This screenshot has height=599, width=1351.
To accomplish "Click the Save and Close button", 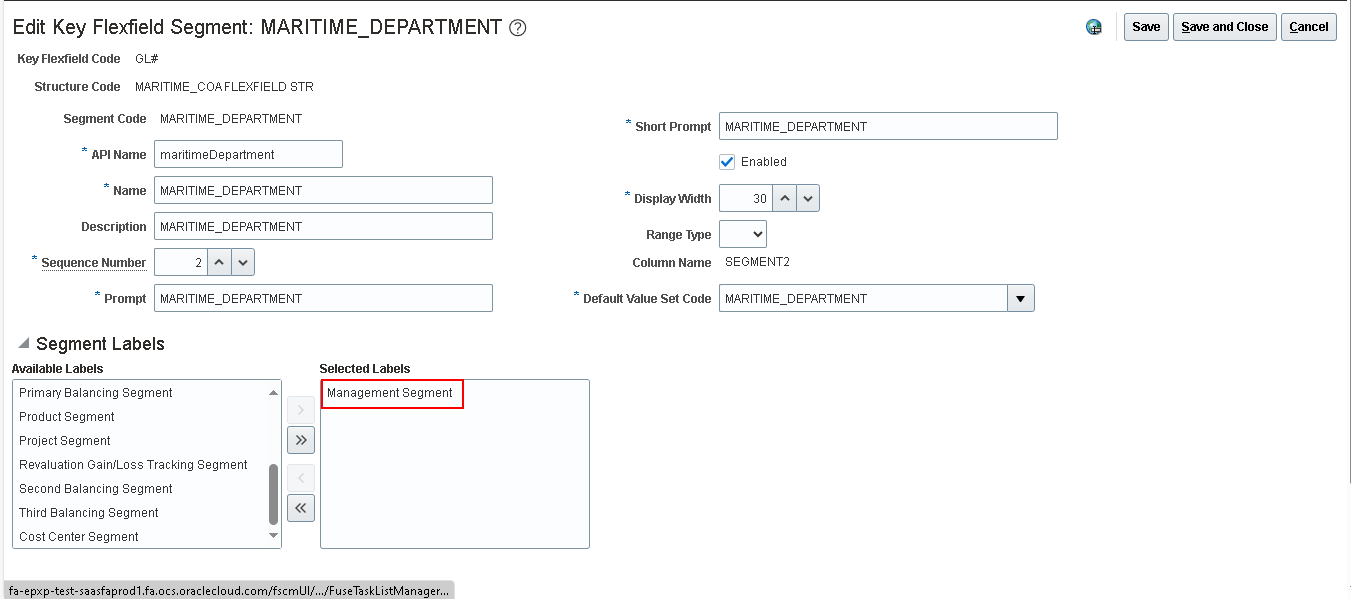I will coord(1224,27).
